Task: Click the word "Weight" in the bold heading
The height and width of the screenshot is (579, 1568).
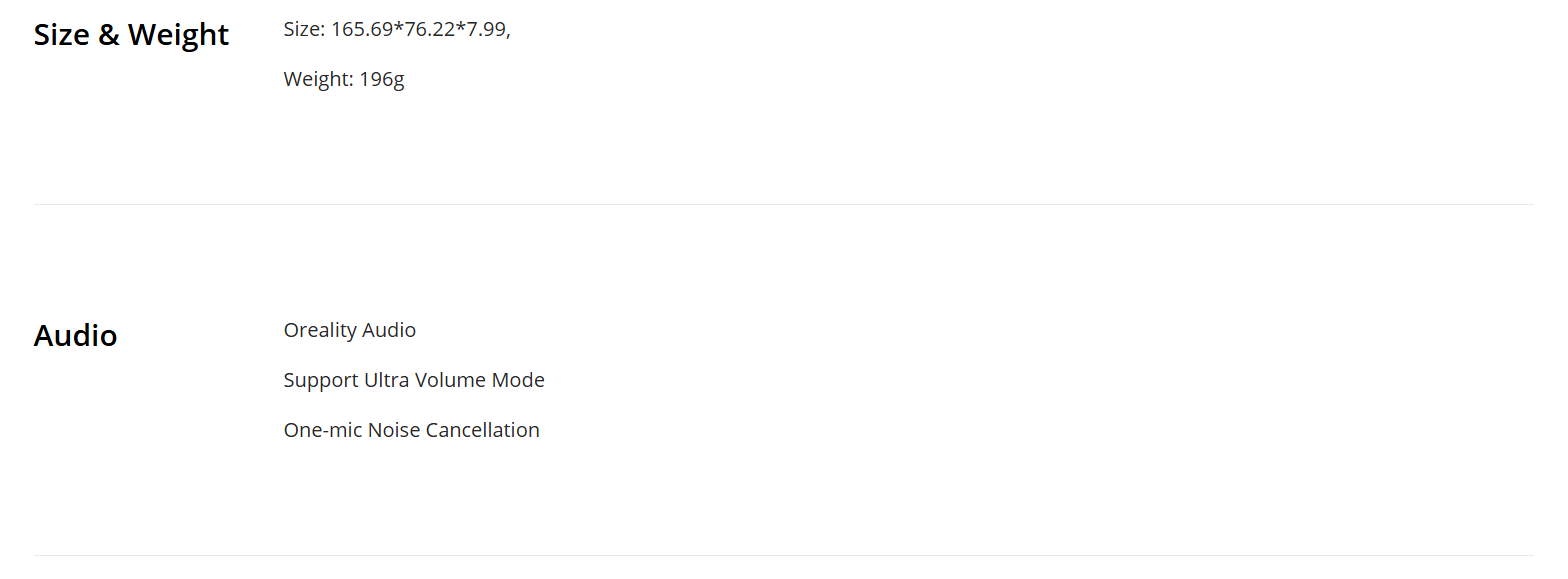Action: click(x=178, y=35)
